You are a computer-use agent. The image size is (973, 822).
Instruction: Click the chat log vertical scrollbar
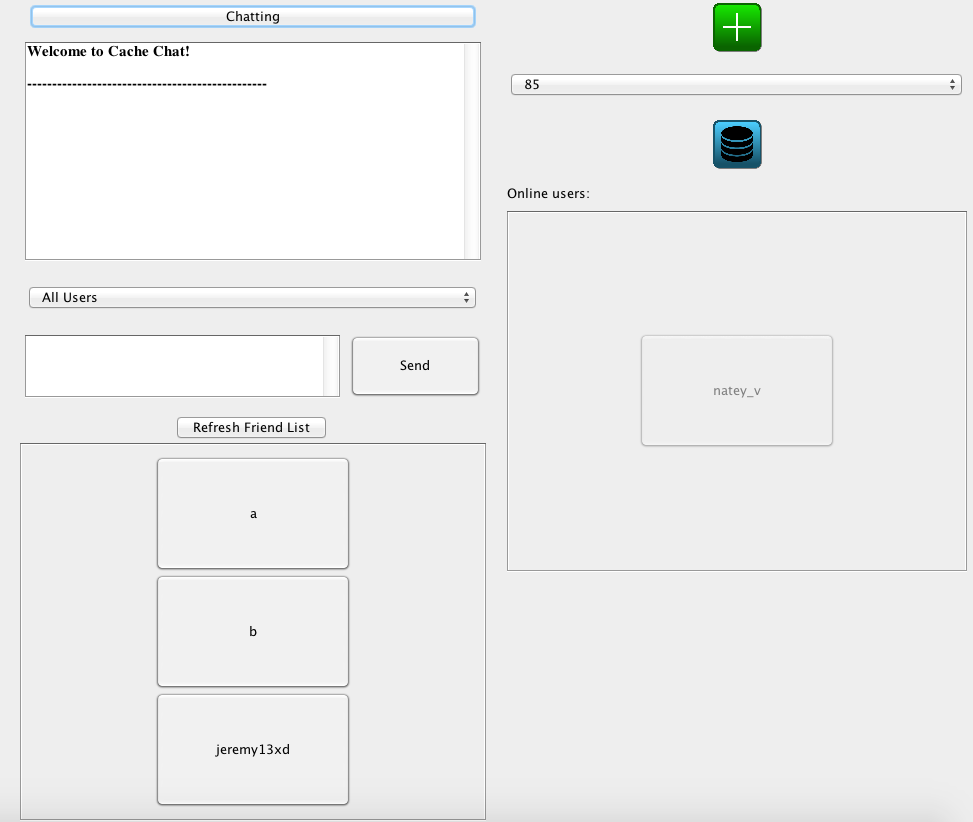click(x=472, y=150)
